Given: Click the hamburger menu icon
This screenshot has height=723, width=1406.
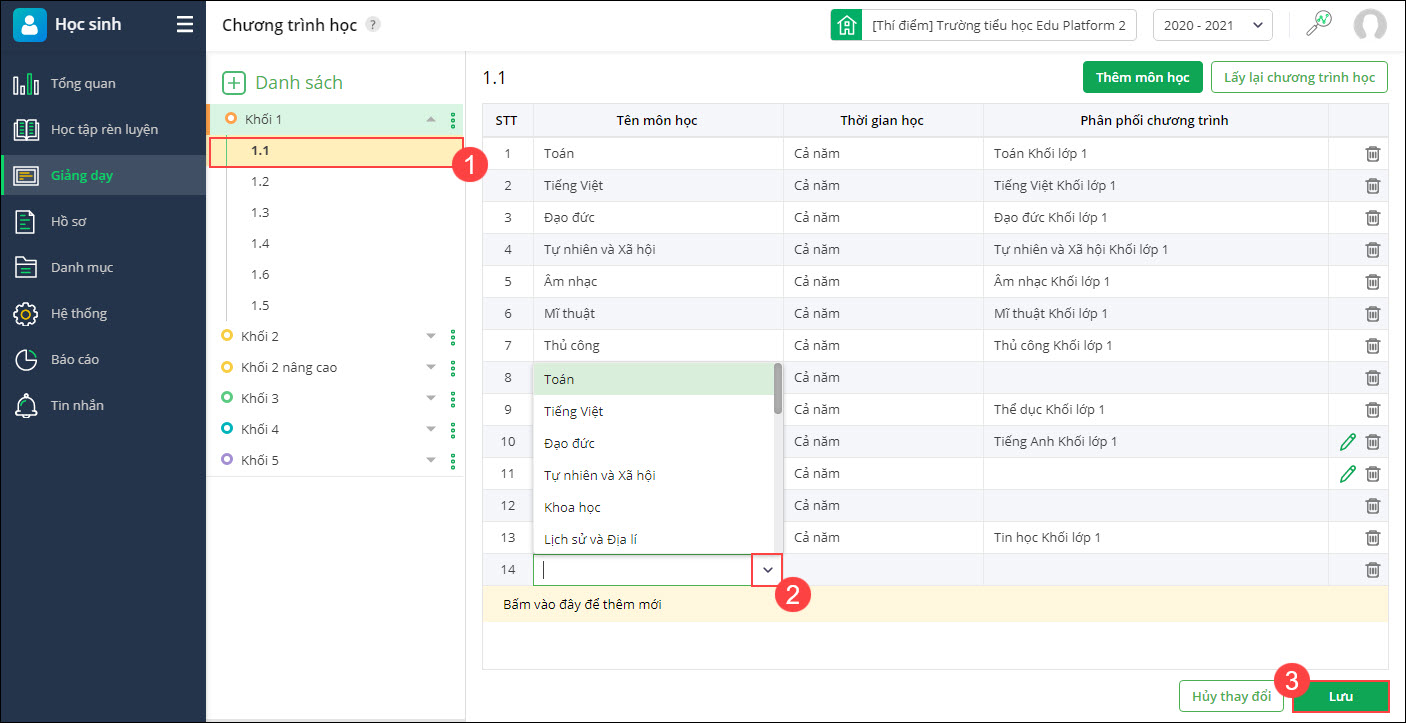Looking at the screenshot, I should [x=185, y=25].
